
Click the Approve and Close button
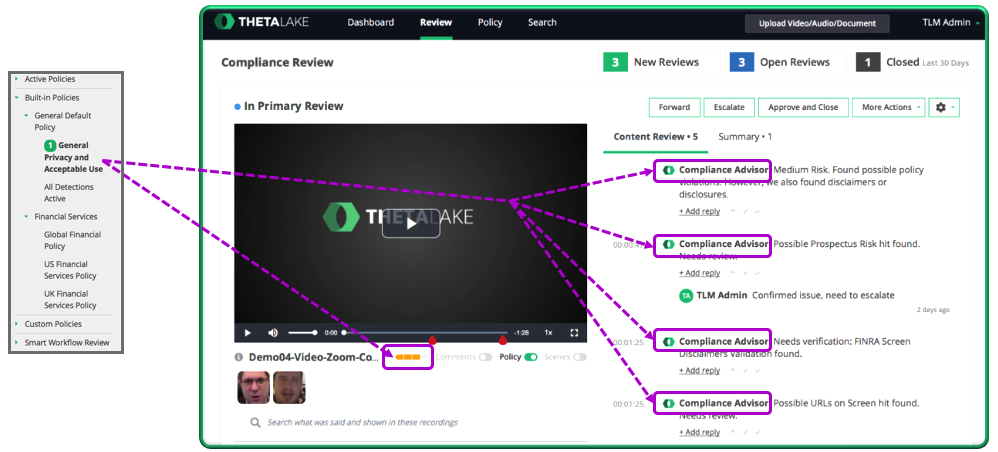click(x=803, y=108)
